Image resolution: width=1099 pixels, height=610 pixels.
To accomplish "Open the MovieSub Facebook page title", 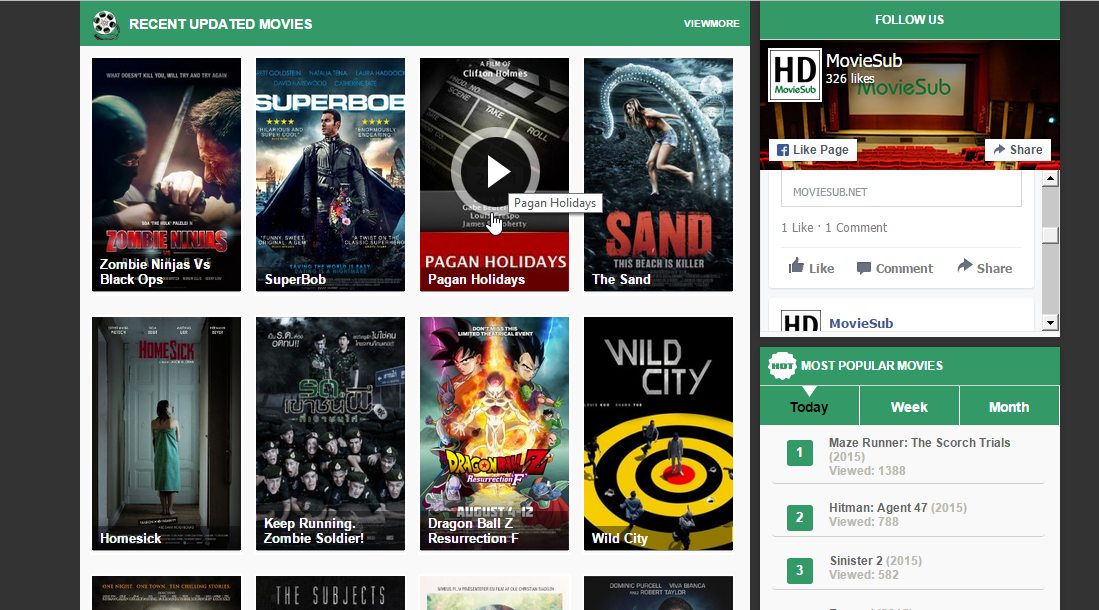I will coord(864,61).
